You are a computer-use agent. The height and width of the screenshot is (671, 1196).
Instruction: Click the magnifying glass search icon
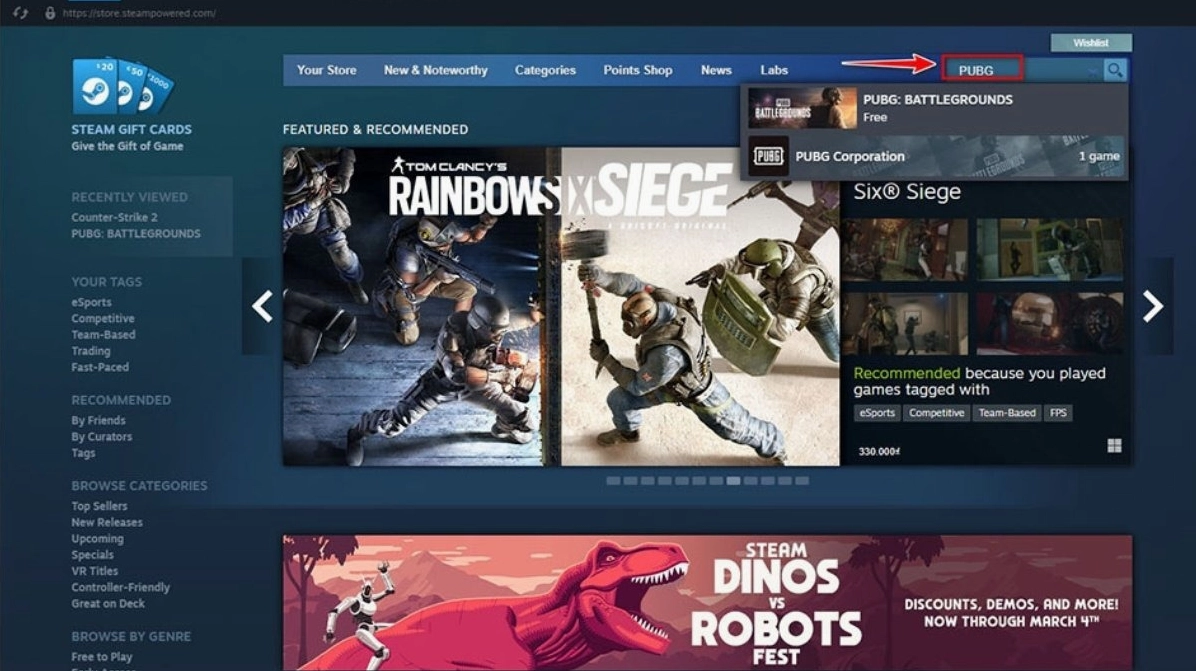[1113, 70]
